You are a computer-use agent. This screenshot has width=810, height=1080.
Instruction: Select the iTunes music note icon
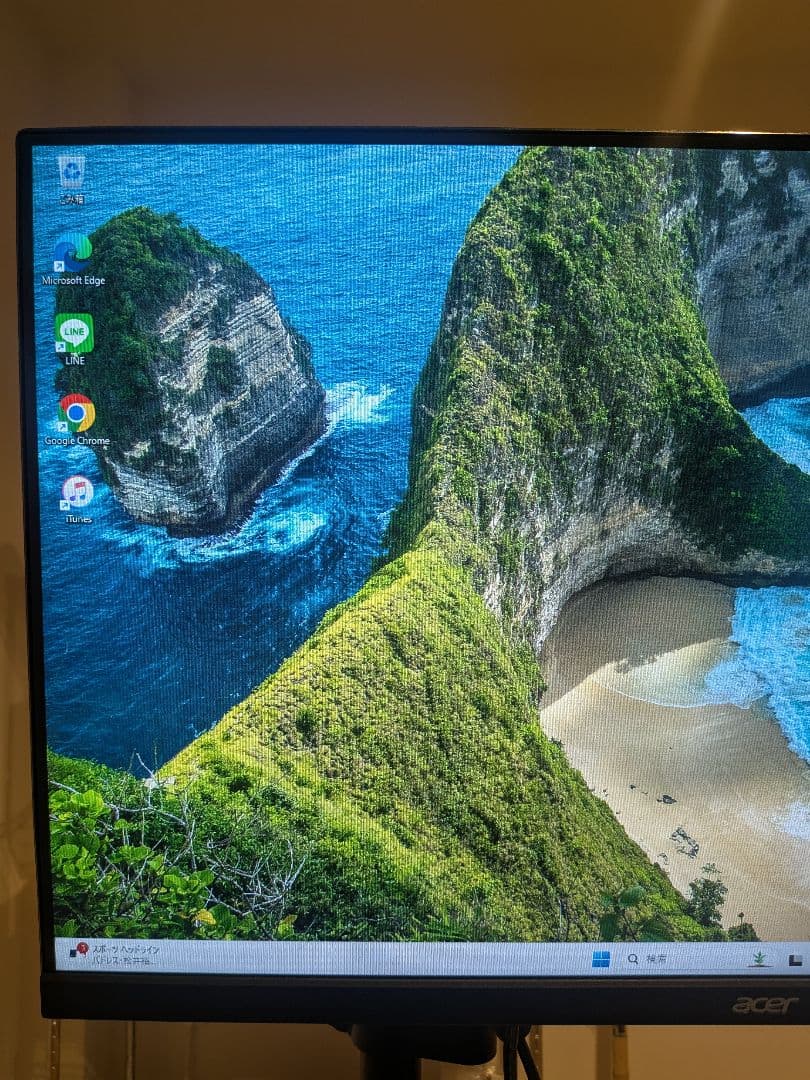tap(77, 491)
